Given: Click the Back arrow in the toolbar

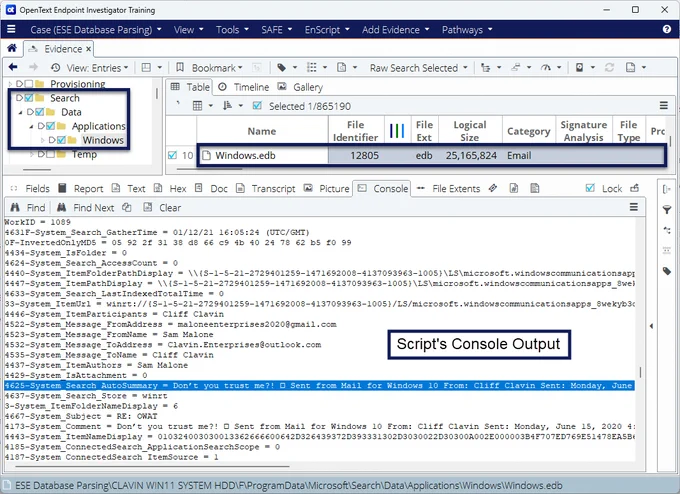Looking at the screenshot, I should coord(13,67).
